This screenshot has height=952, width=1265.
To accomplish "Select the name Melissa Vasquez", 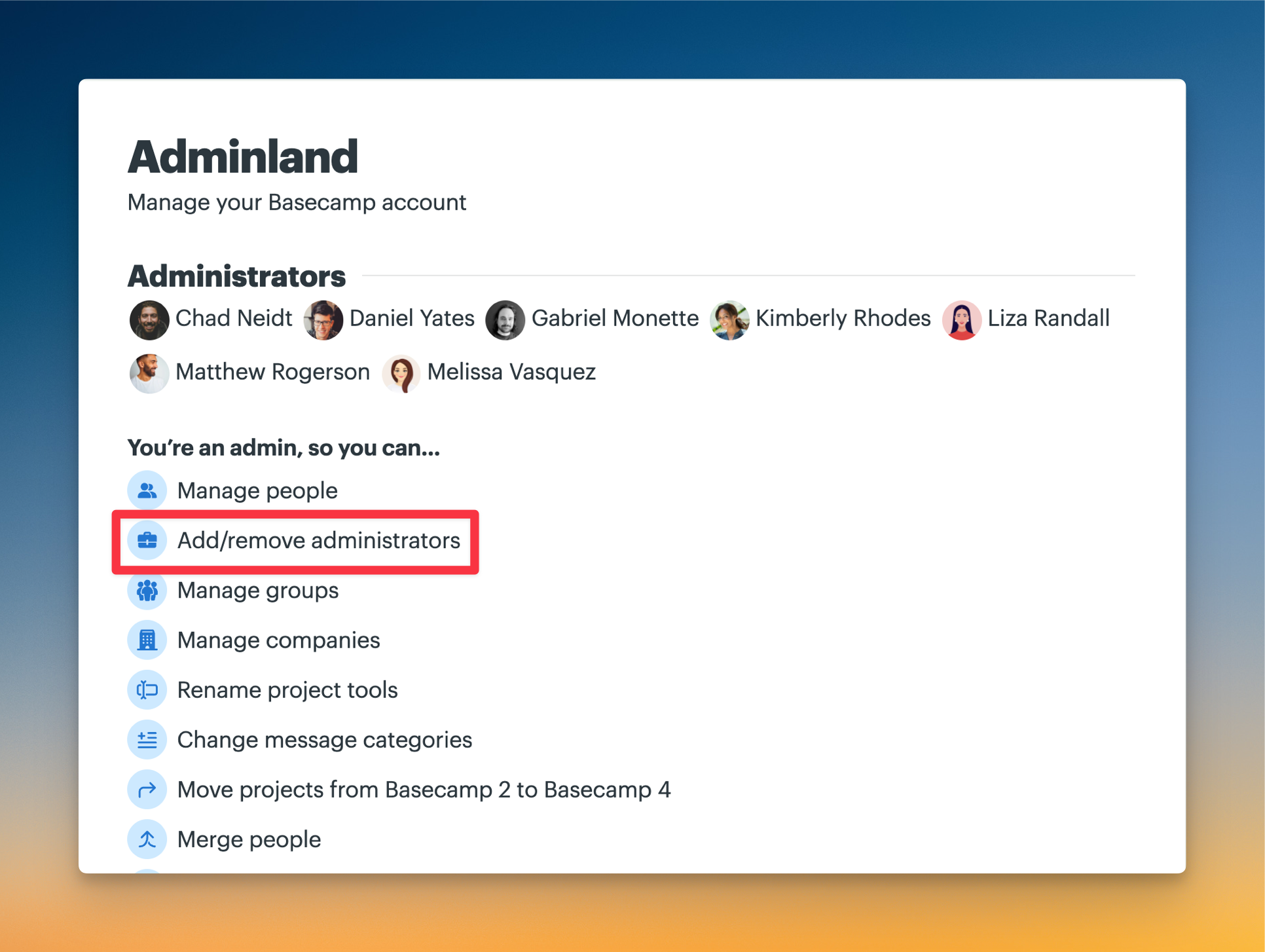I will [x=511, y=372].
